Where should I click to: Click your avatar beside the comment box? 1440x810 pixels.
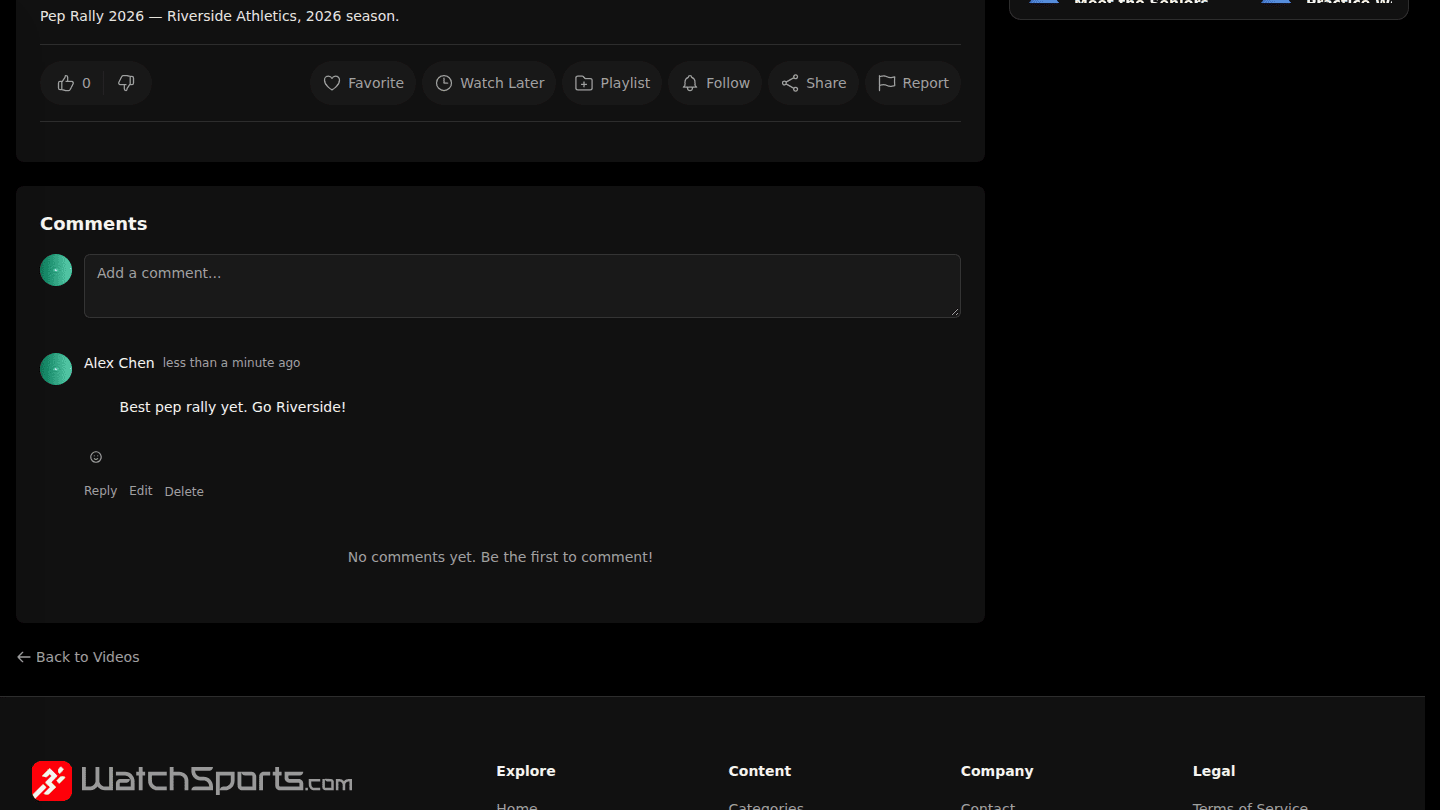point(56,270)
